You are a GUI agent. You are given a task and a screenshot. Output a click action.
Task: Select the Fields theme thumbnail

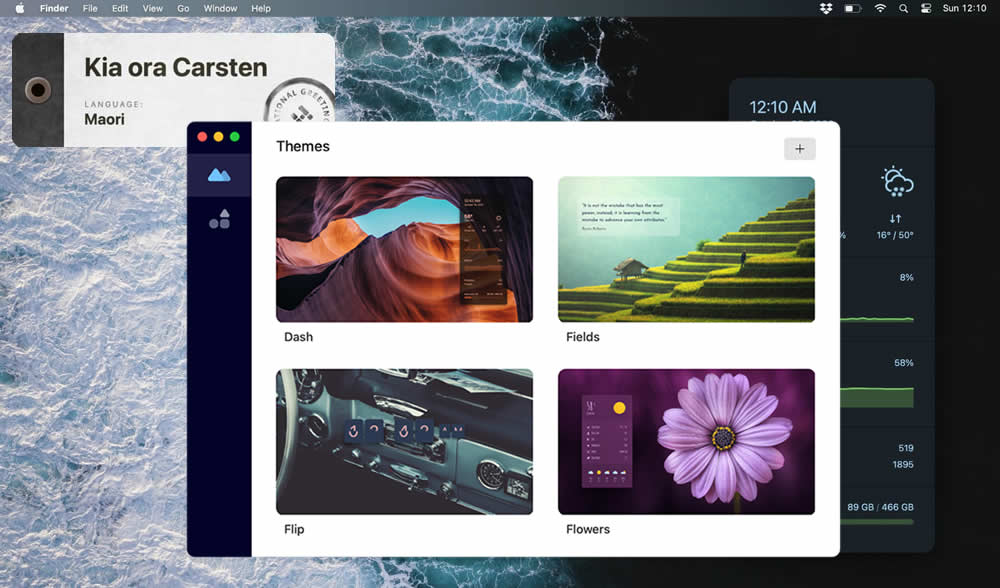pyautogui.click(x=686, y=249)
